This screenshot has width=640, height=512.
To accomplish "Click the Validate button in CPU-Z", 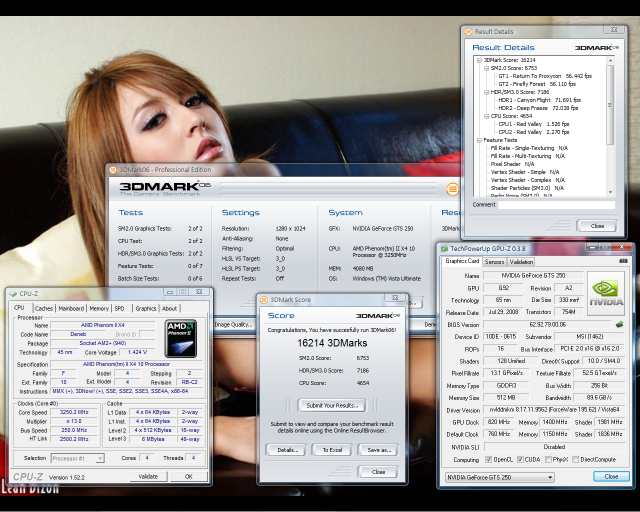I will pos(148,476).
